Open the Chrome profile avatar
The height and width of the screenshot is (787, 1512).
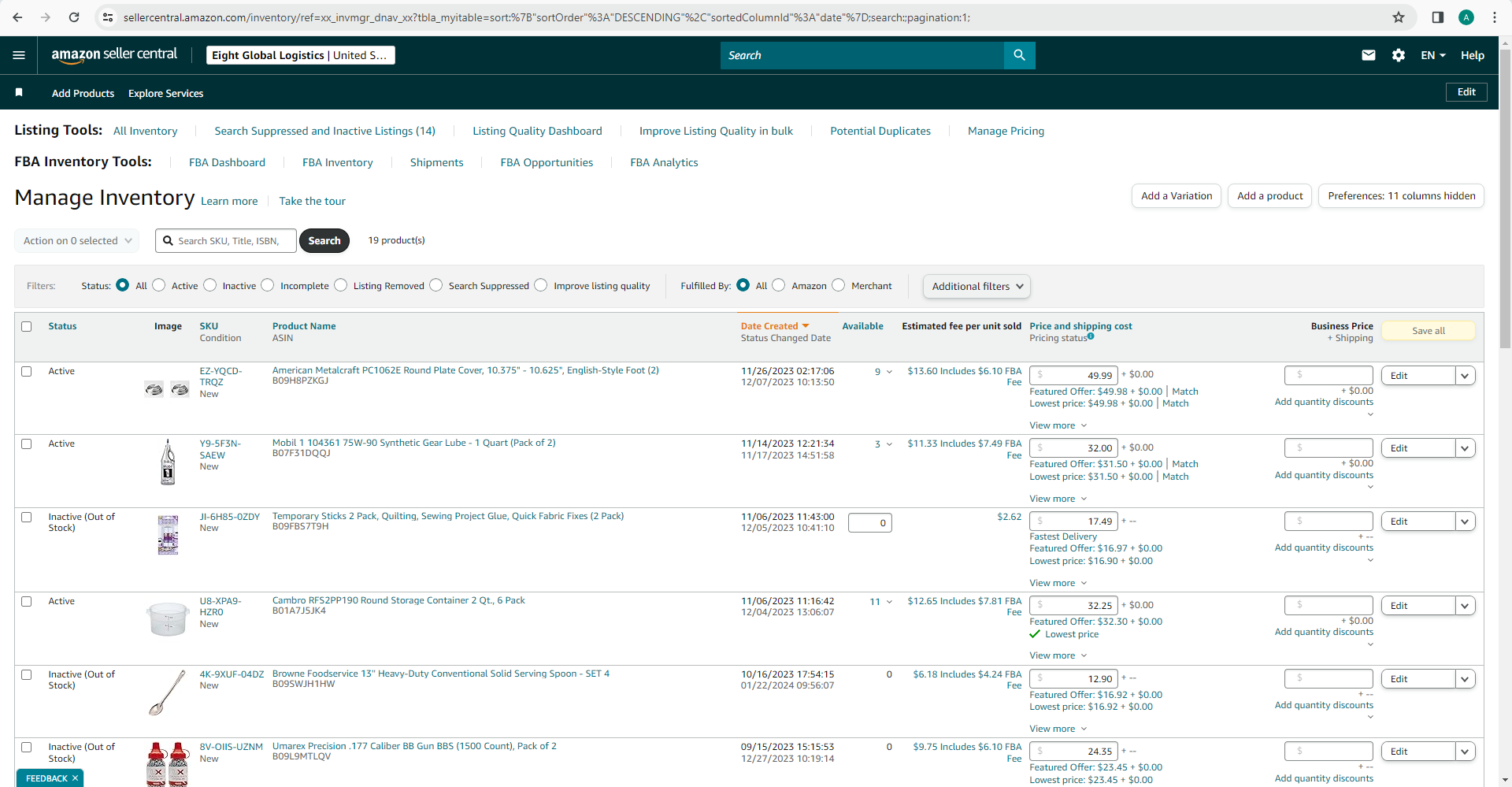point(1466,17)
